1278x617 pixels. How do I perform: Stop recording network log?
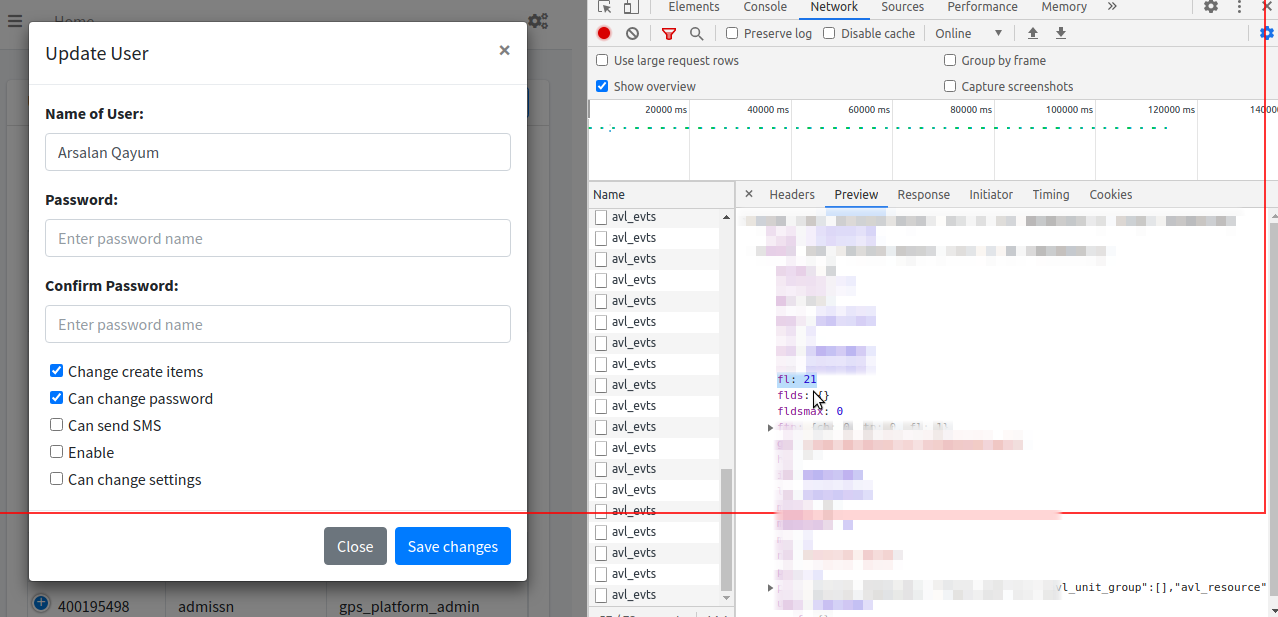(x=604, y=33)
